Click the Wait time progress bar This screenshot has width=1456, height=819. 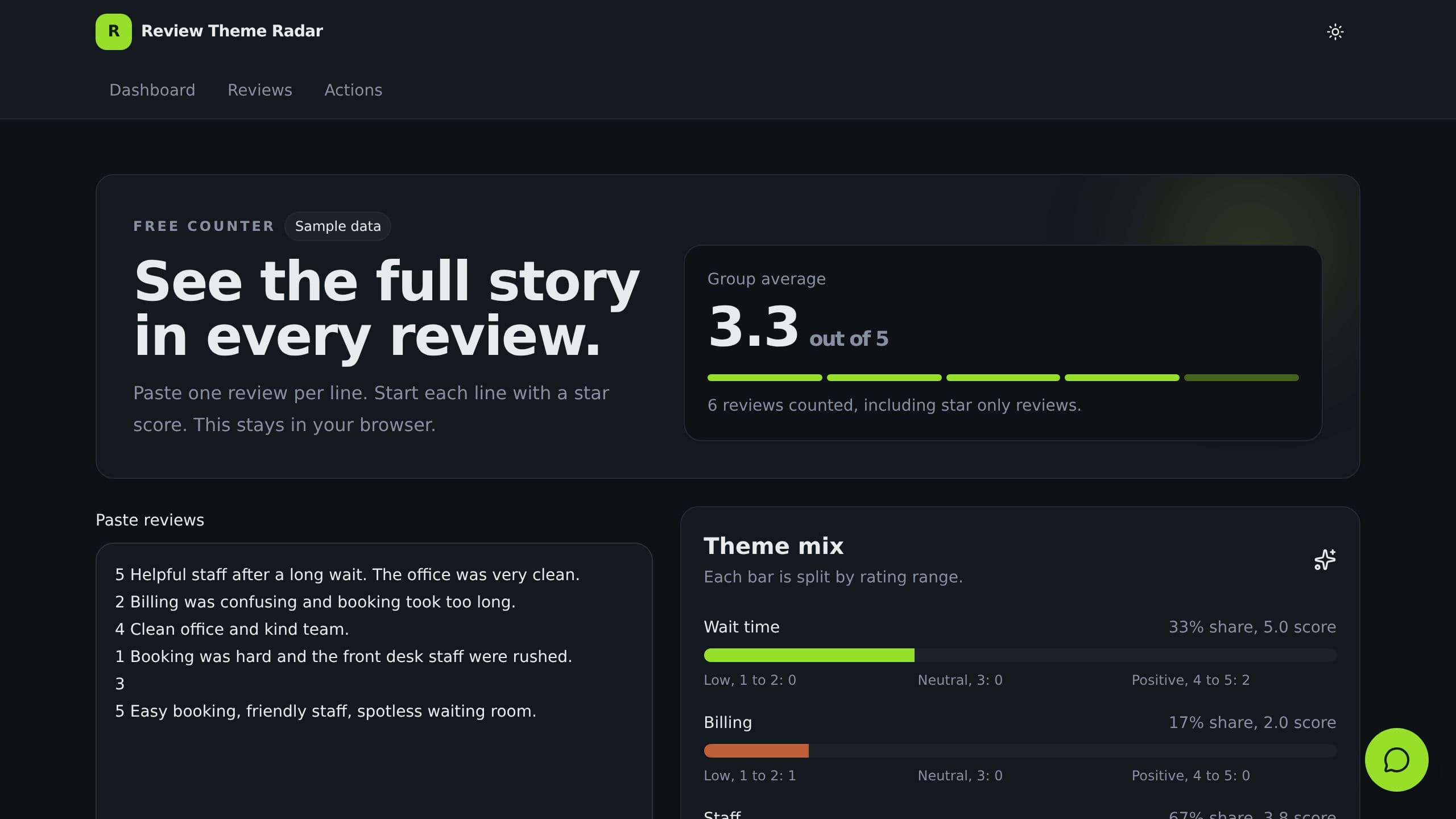pos(1020,655)
